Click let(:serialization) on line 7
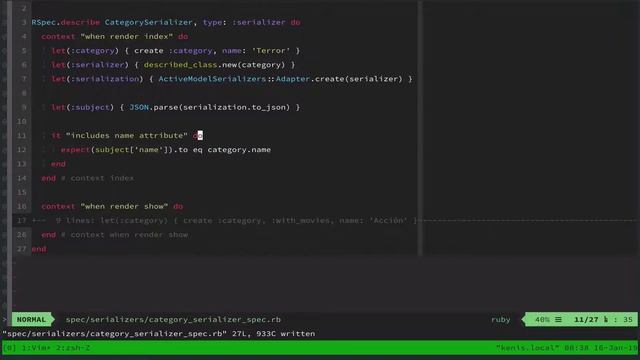This screenshot has width=640, height=360. [x=97, y=79]
